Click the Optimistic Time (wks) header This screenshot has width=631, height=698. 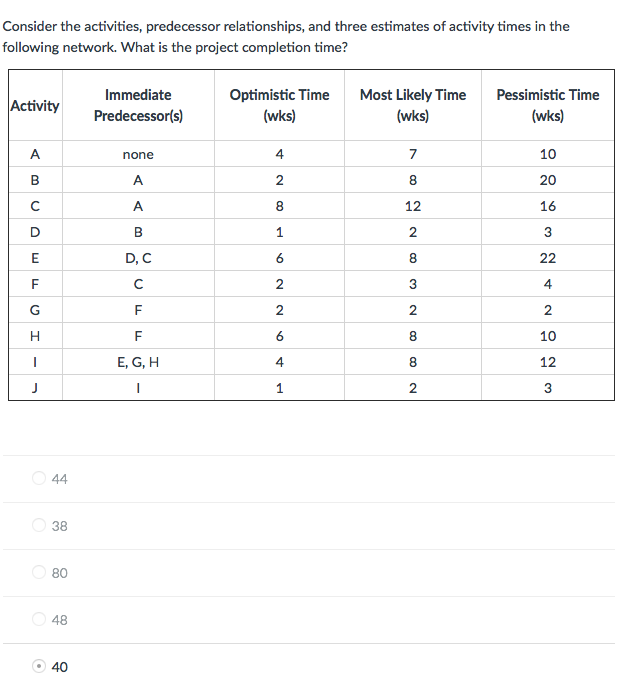pos(279,105)
